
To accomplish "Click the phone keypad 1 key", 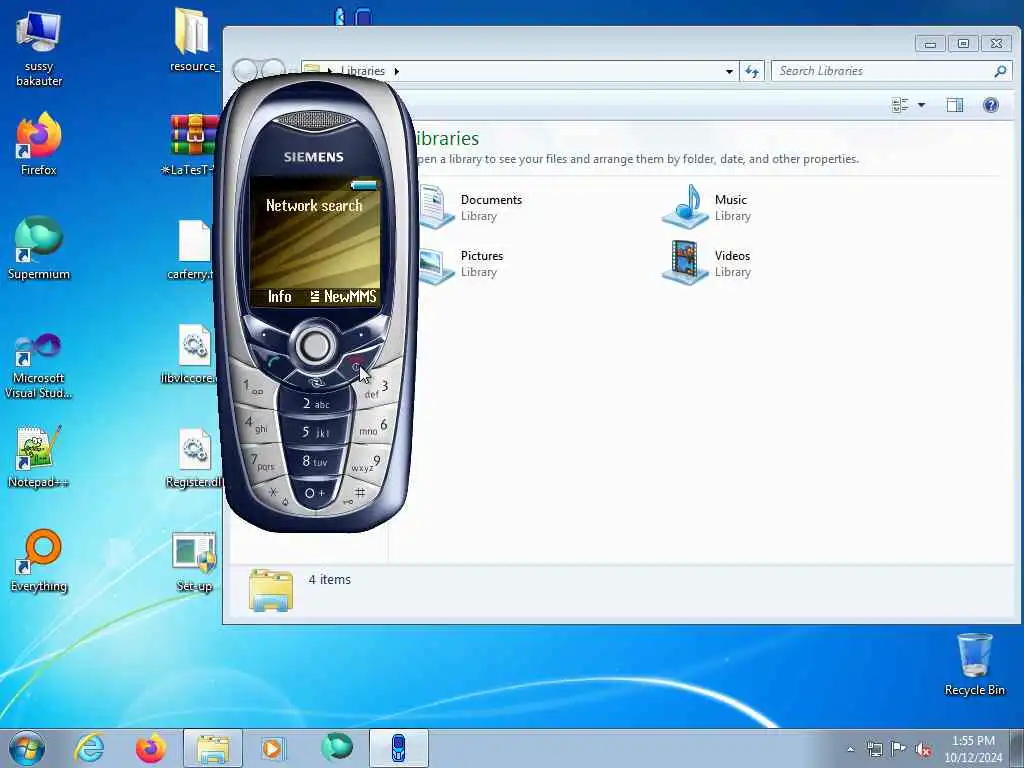I will pyautogui.click(x=253, y=389).
